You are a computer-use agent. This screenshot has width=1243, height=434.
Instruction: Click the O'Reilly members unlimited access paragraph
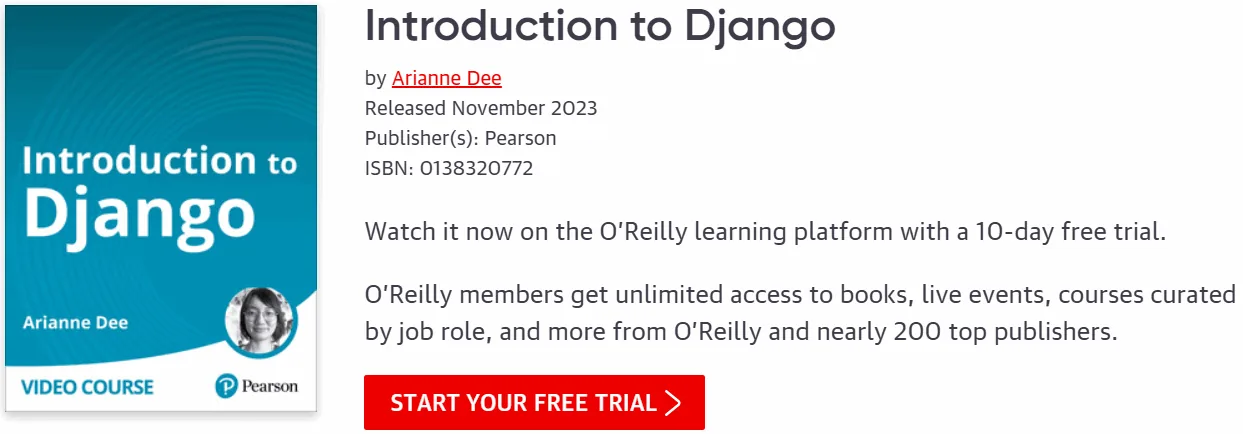800,313
